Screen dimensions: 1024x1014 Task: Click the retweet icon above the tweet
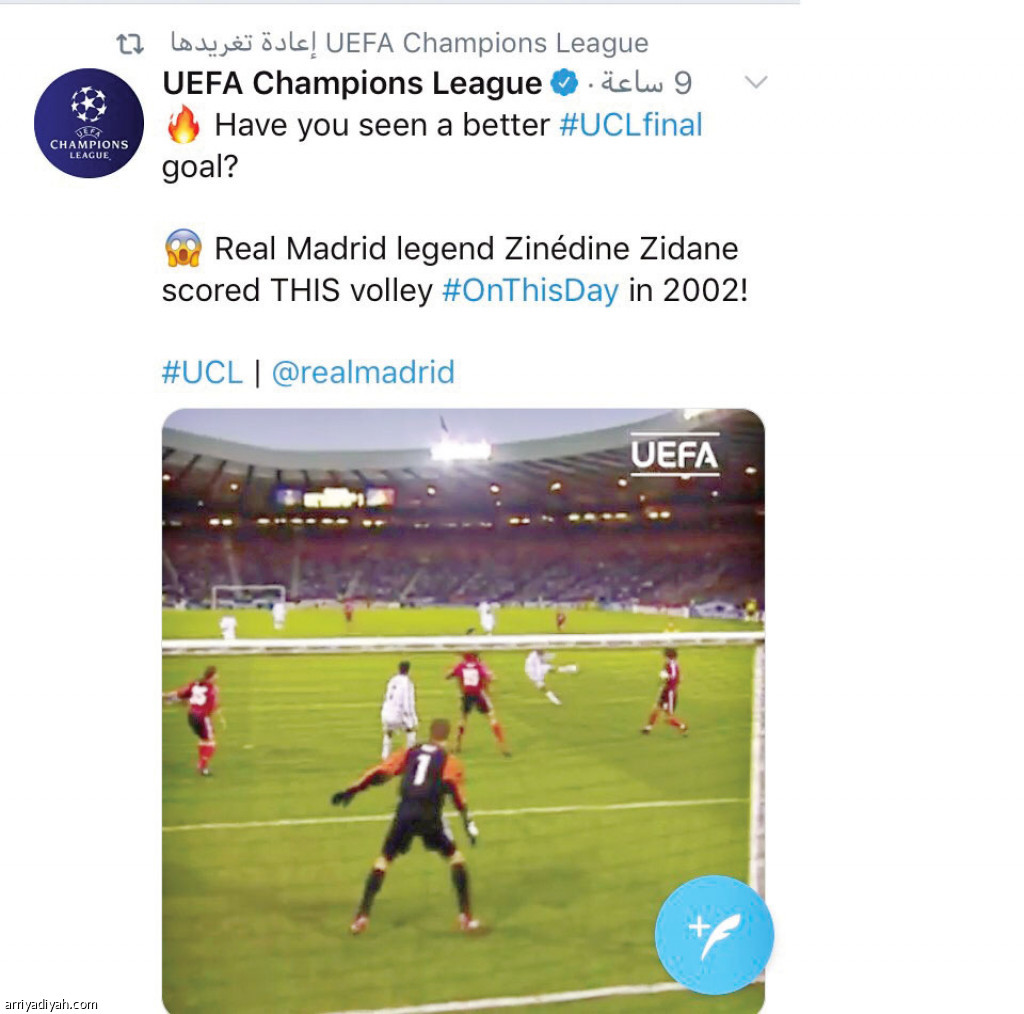pyautogui.click(x=129, y=44)
